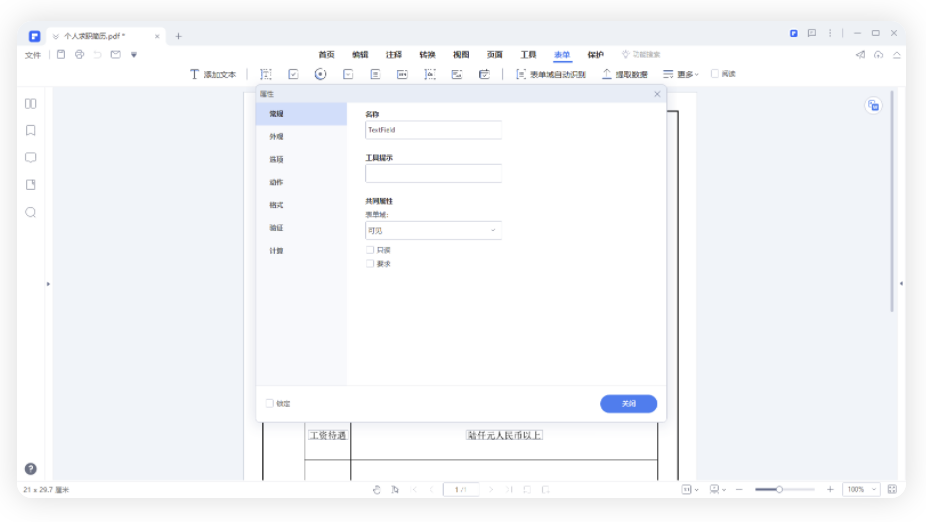Open the comments panel in left sidebar
Screen dimensions: 926x522
[x=31, y=158]
